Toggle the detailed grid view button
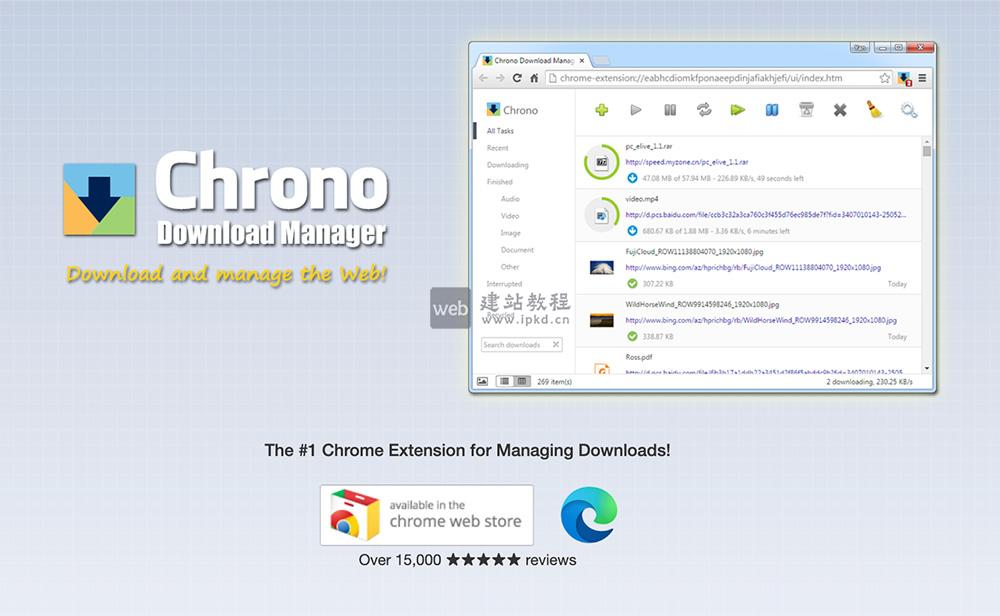Image resolution: width=1000 pixels, height=616 pixels. tap(521, 381)
